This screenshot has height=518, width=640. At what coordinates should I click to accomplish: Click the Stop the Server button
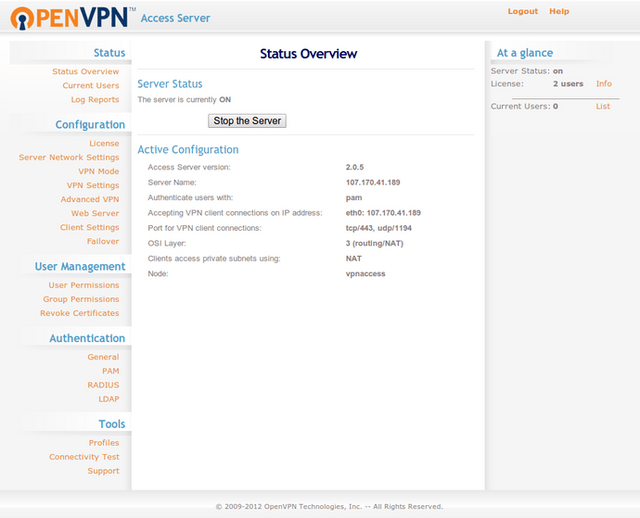coord(247,121)
